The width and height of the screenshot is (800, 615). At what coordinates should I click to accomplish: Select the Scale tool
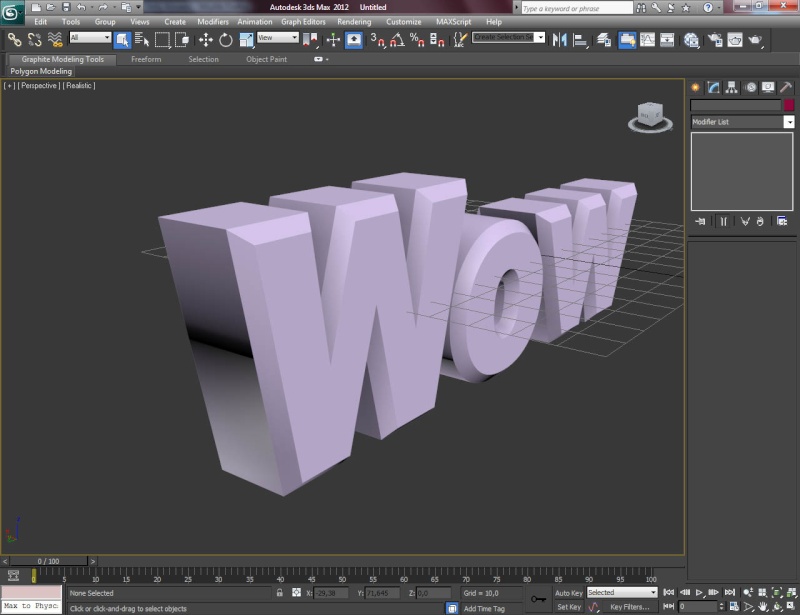point(246,40)
